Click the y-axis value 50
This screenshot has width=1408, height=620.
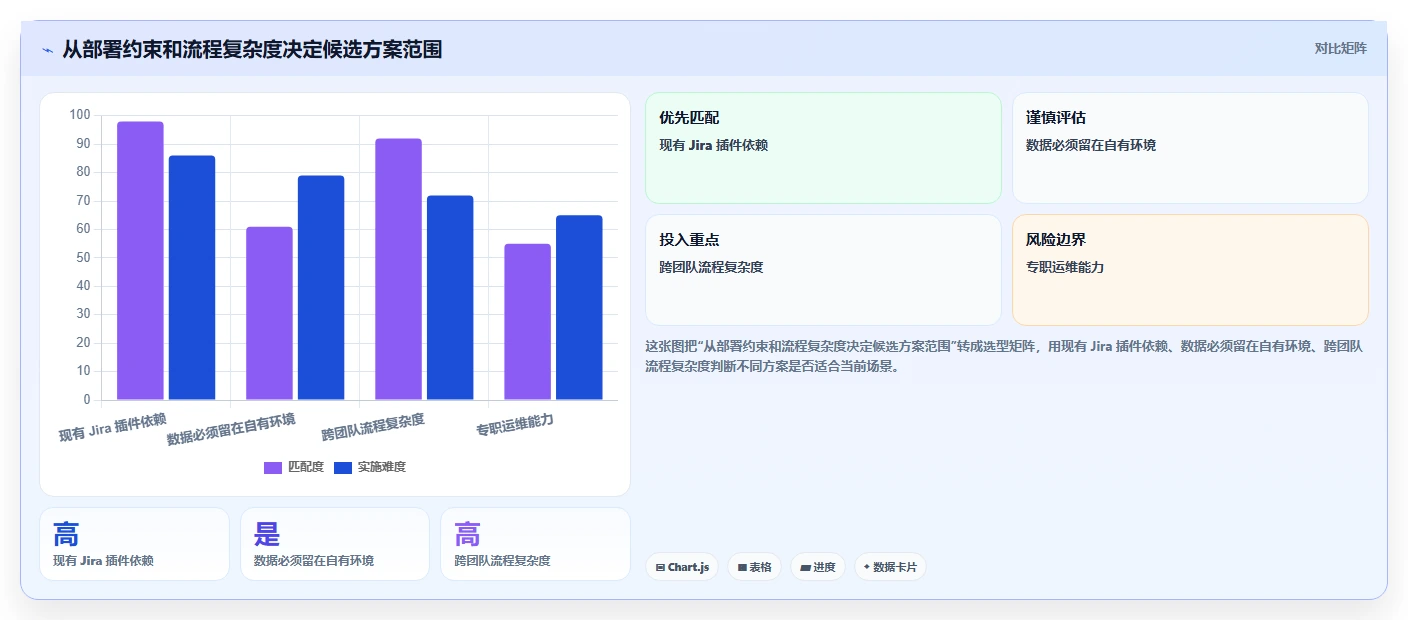83,257
